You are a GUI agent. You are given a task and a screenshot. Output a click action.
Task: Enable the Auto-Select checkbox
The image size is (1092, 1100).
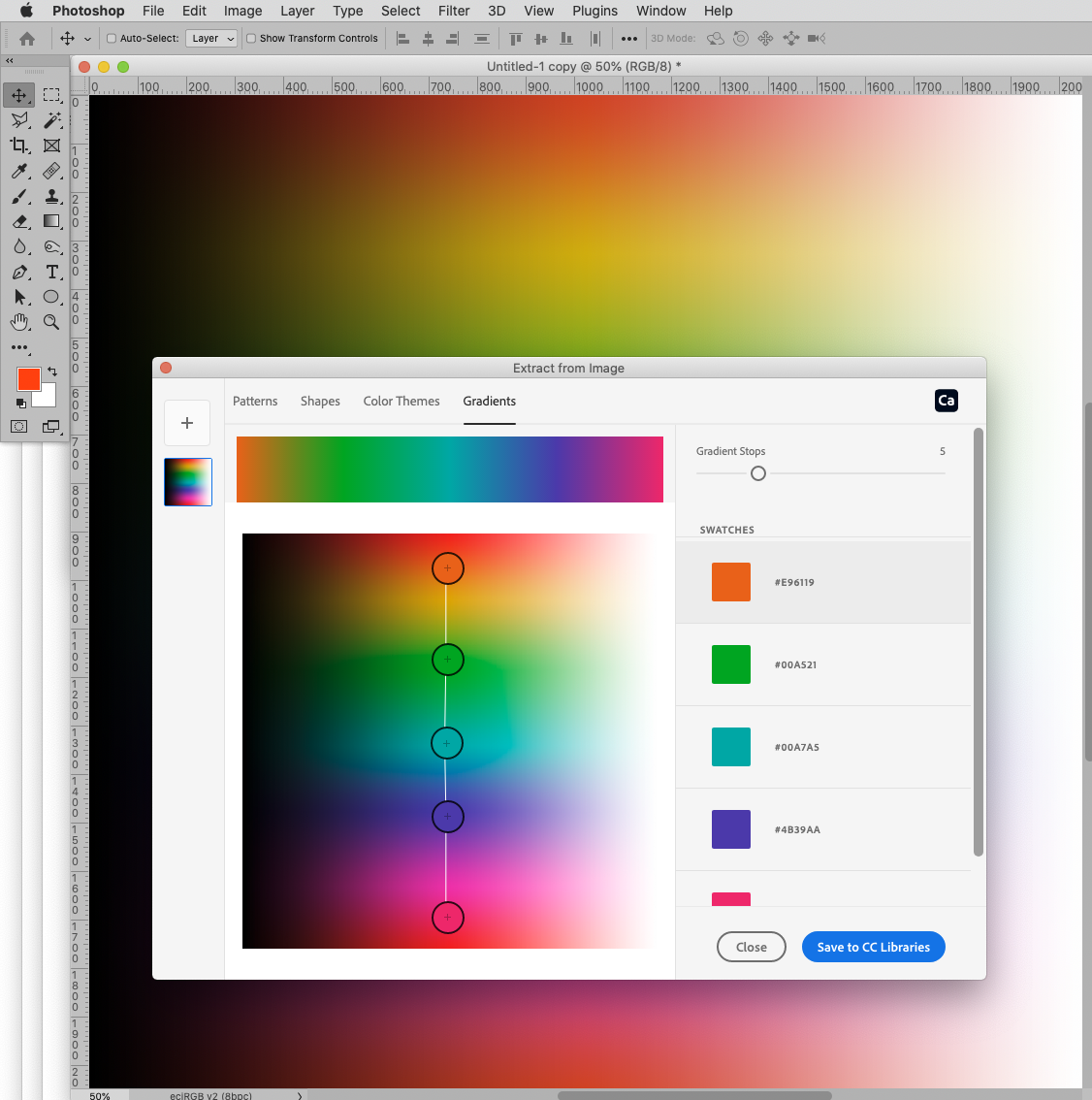[x=110, y=38]
